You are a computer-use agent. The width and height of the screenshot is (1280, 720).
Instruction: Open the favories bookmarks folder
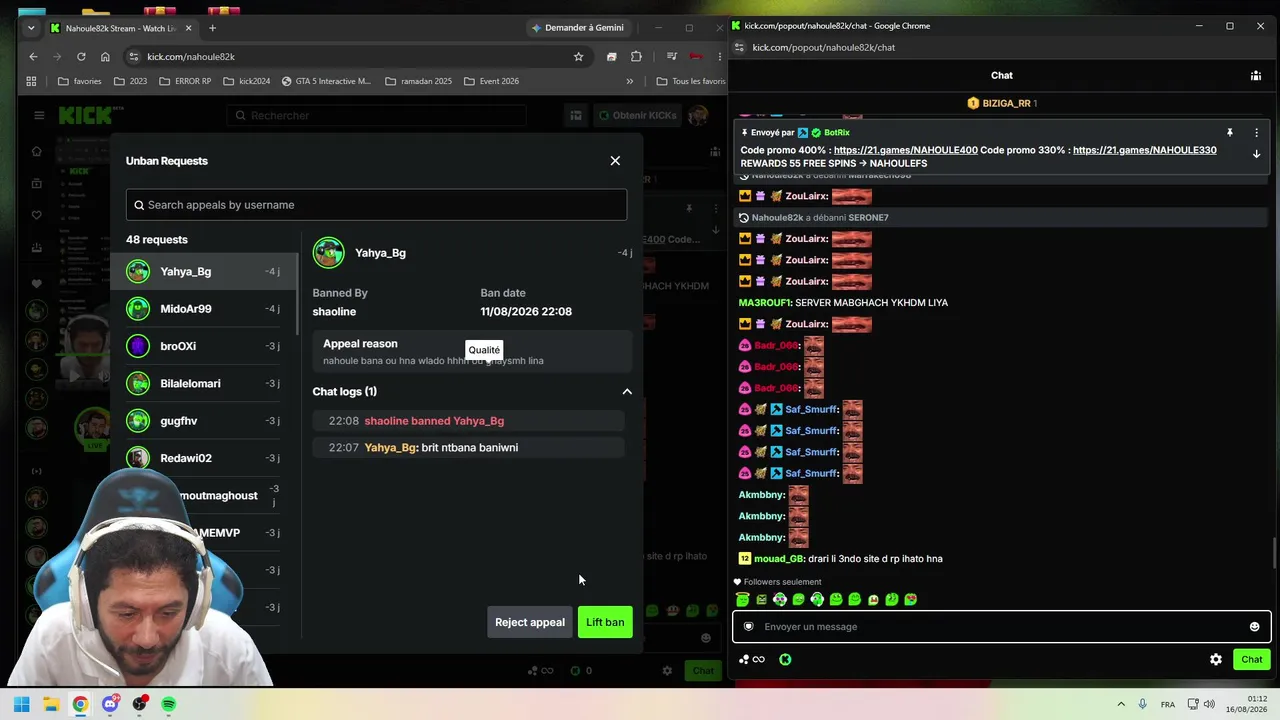point(80,81)
